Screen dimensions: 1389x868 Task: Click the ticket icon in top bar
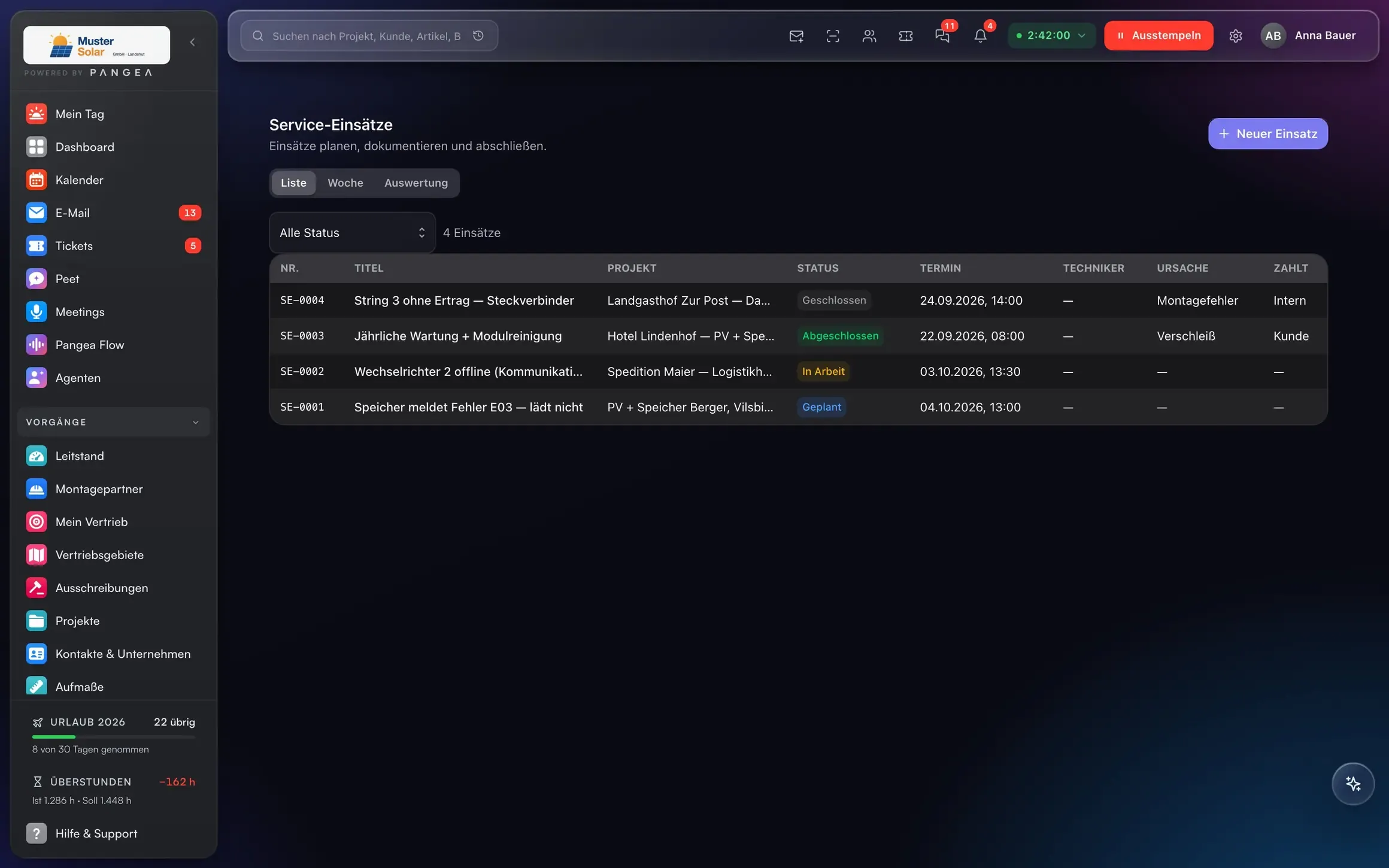[x=906, y=36]
